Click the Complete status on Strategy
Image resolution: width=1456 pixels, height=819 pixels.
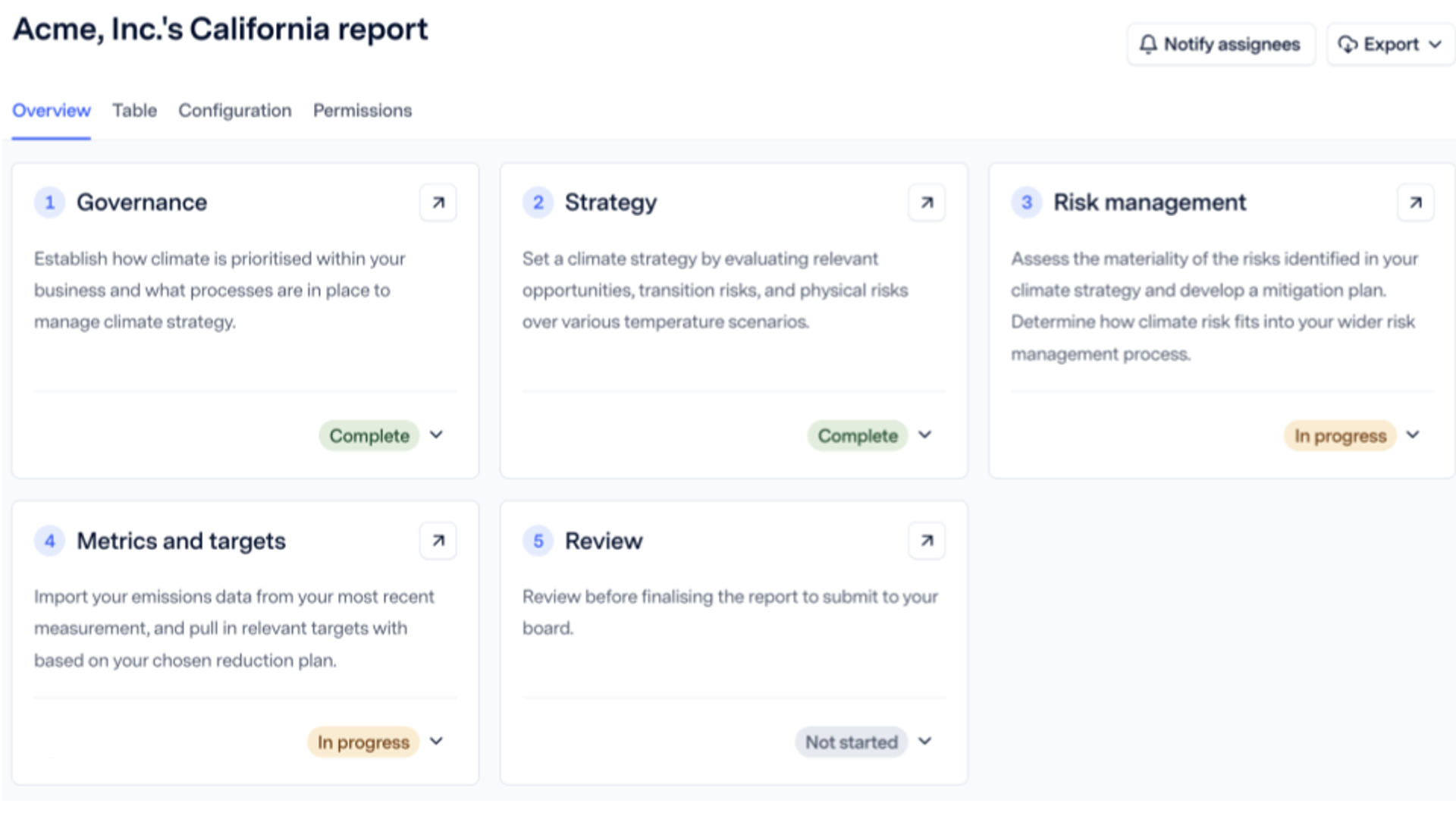(858, 435)
